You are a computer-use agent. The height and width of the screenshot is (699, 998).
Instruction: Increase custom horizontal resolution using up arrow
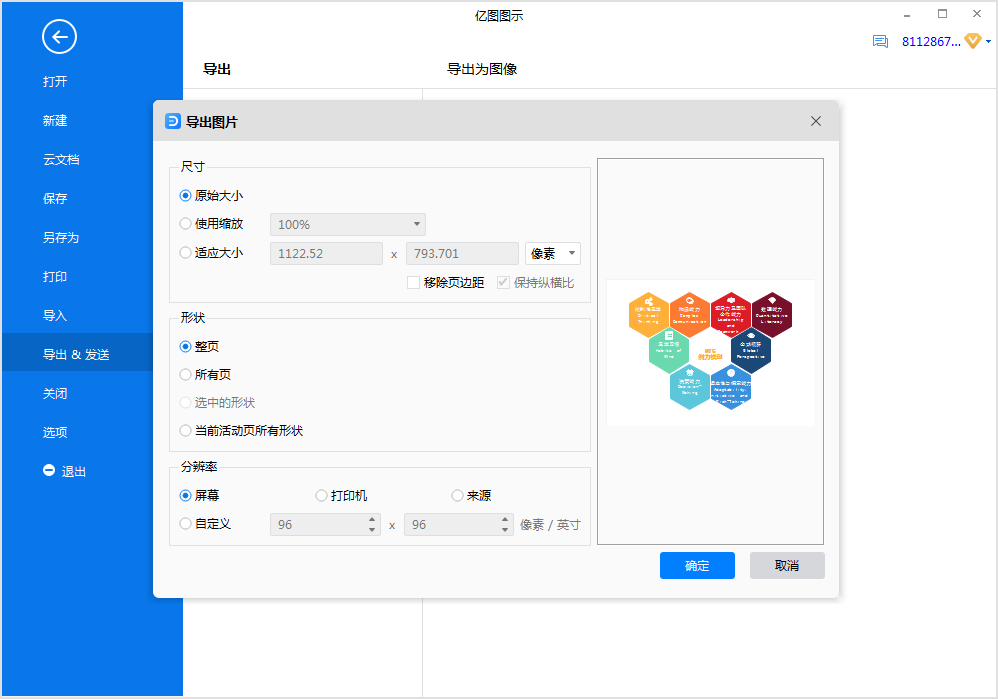[373, 519]
